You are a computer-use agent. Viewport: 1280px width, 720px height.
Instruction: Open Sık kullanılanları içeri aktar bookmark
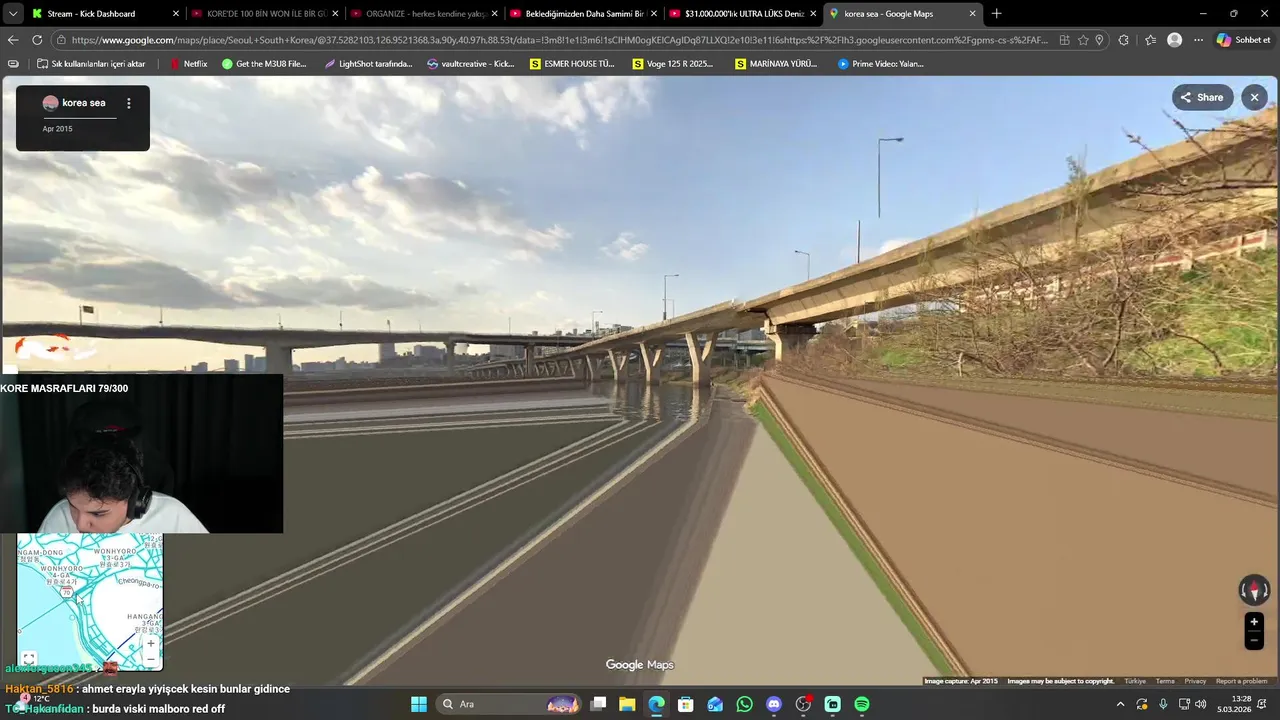coord(91,63)
